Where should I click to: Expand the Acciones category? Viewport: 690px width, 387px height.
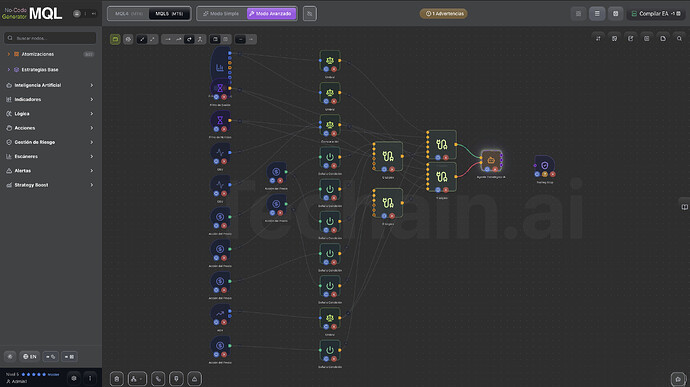click(x=50, y=128)
